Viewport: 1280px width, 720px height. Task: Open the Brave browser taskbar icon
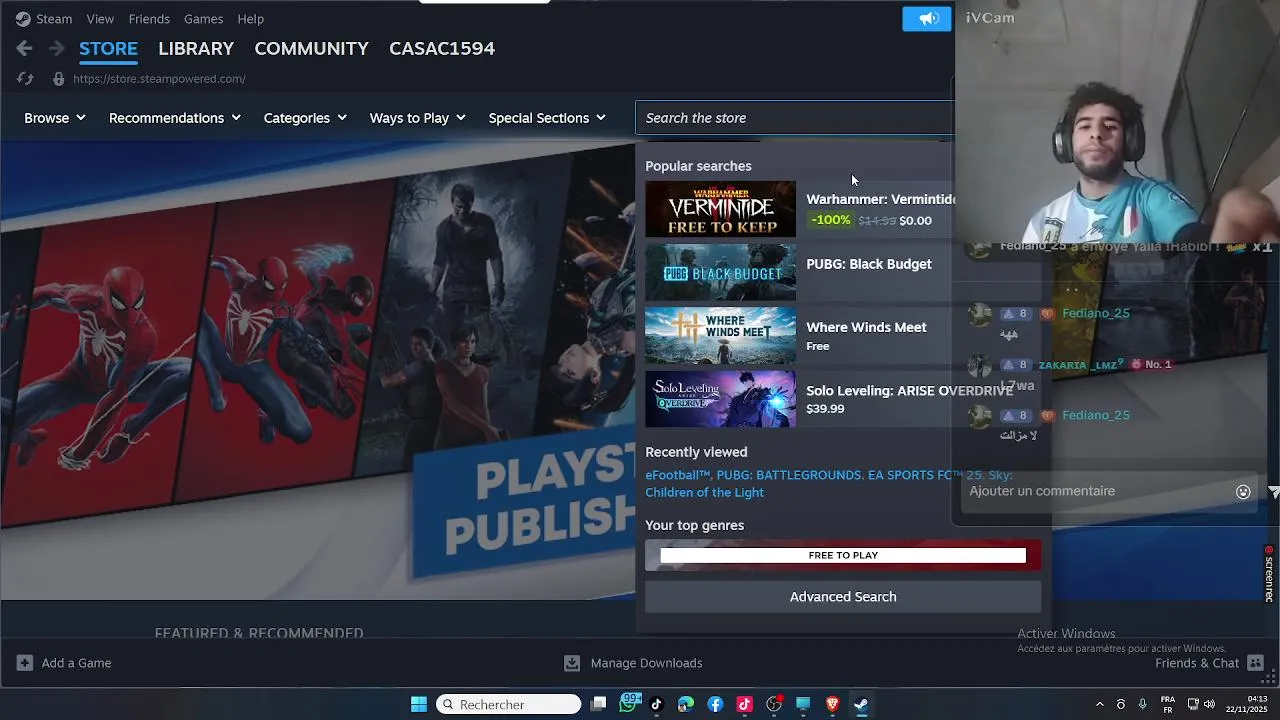click(x=832, y=704)
